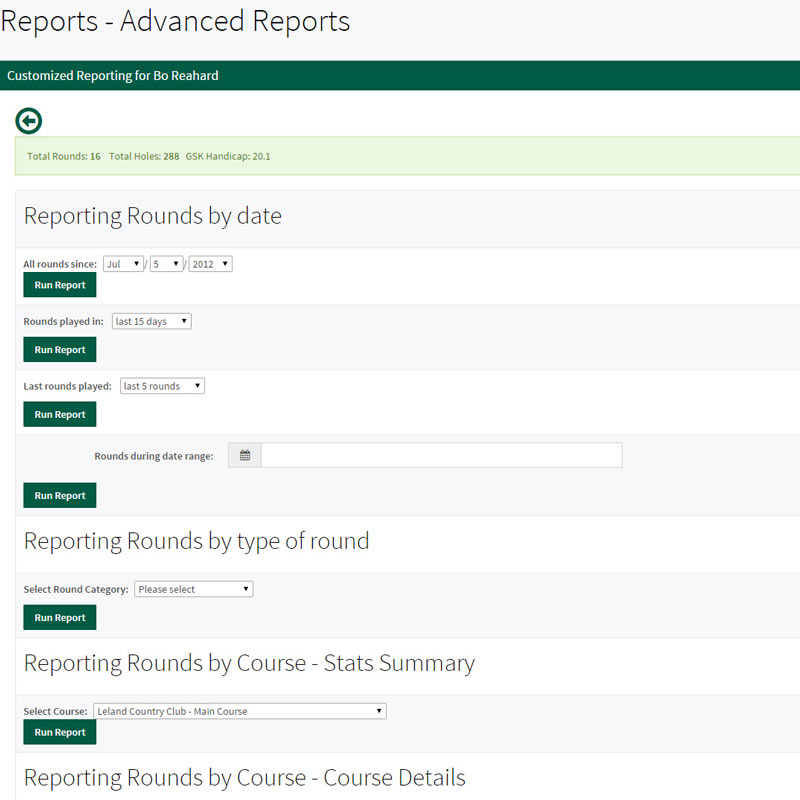Click into the date range text field
The image size is (800, 800).
click(441, 456)
